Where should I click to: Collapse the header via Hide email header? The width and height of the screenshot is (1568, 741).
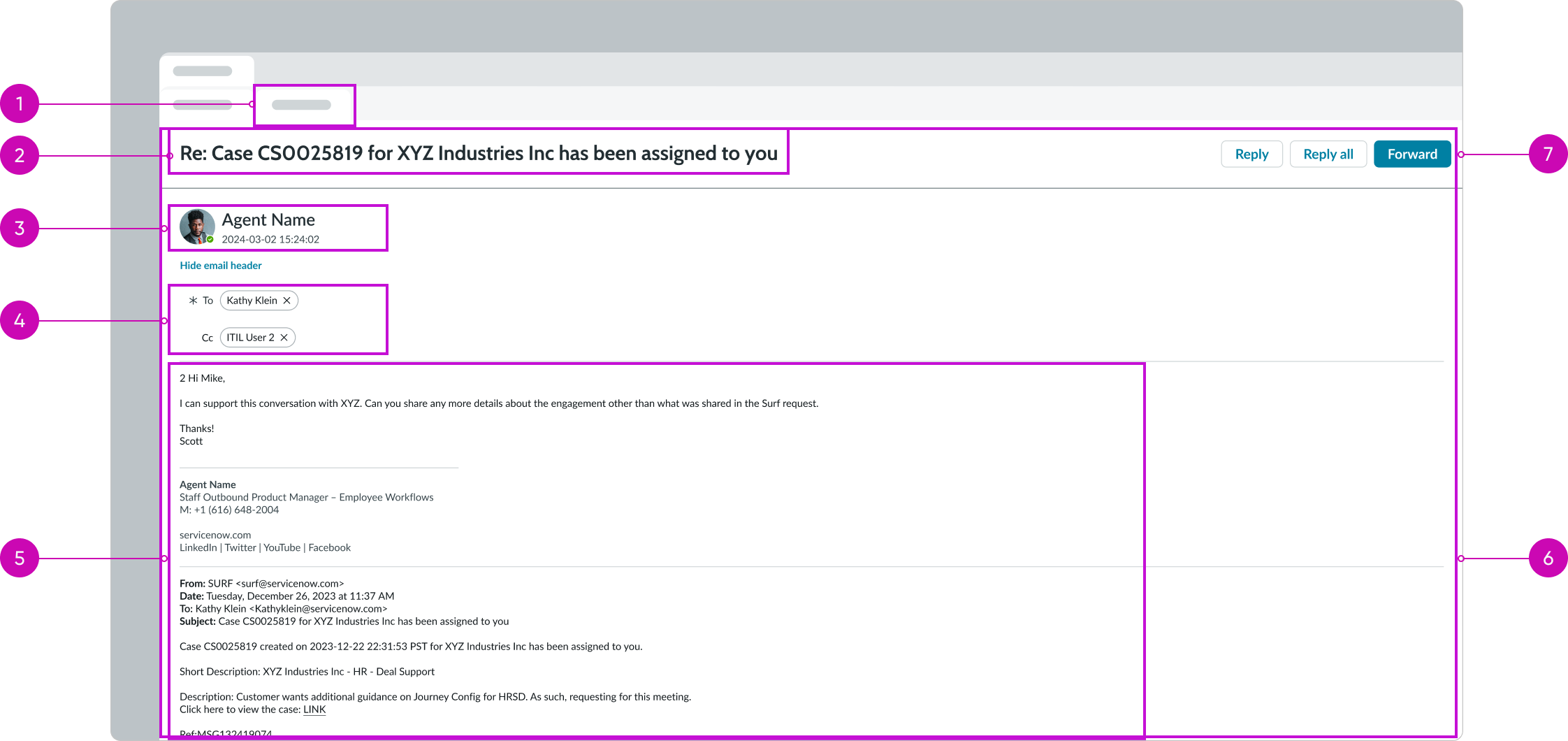tap(219, 265)
